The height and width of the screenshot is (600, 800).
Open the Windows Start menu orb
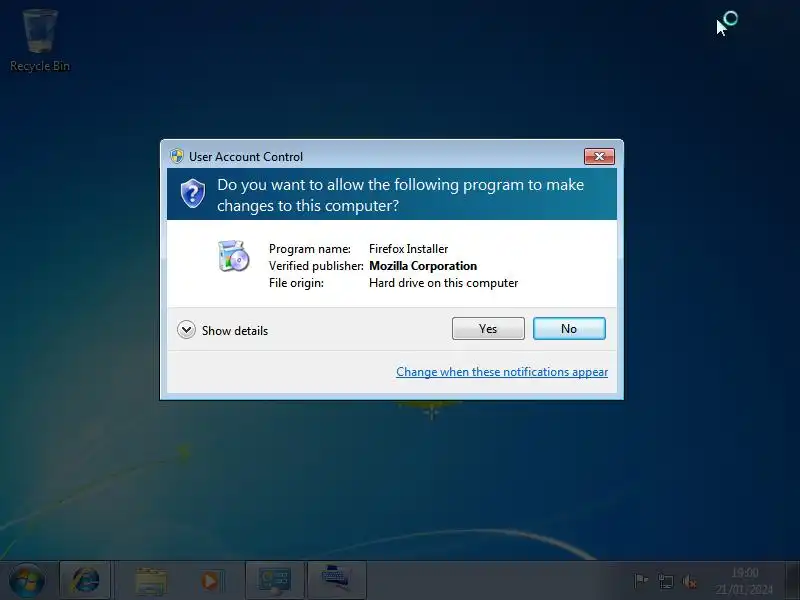point(27,581)
